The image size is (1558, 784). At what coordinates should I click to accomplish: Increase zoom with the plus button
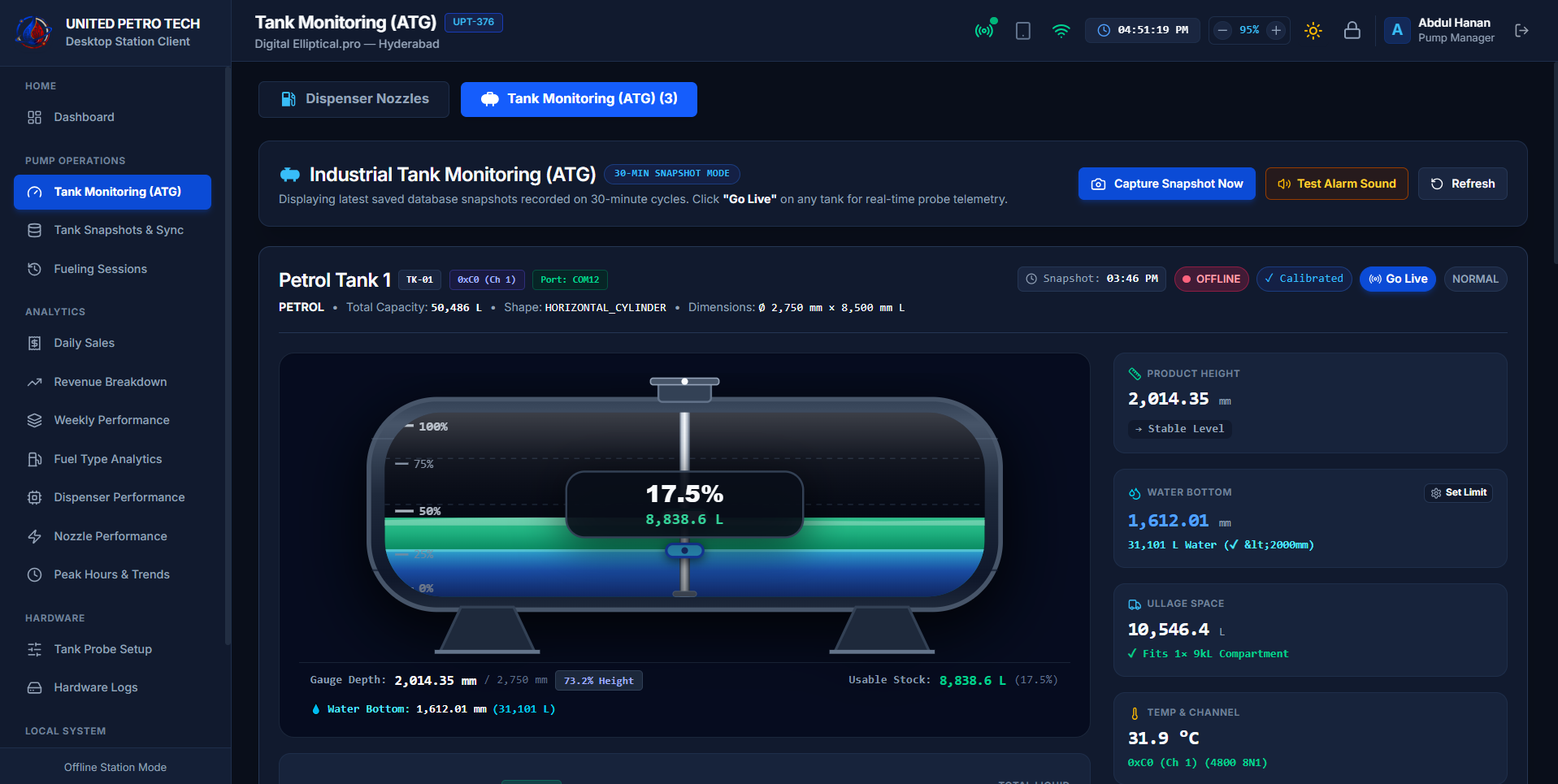pos(1276,31)
